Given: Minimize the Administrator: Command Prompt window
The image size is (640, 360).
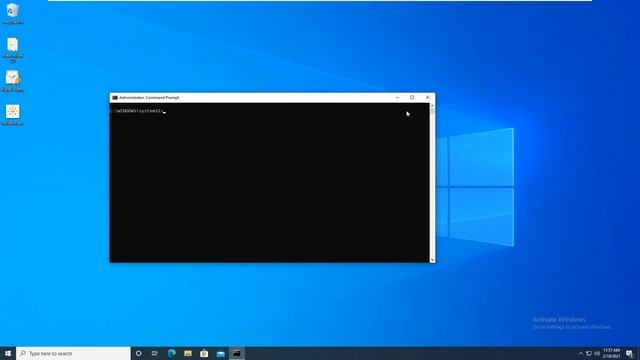Looking at the screenshot, I should [x=397, y=98].
